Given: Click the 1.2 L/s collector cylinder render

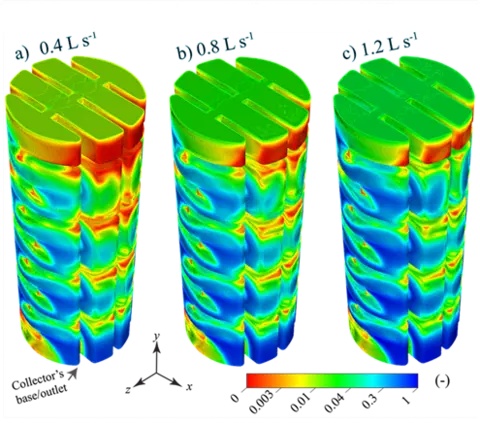Looking at the screenshot, I should click(x=404, y=211).
